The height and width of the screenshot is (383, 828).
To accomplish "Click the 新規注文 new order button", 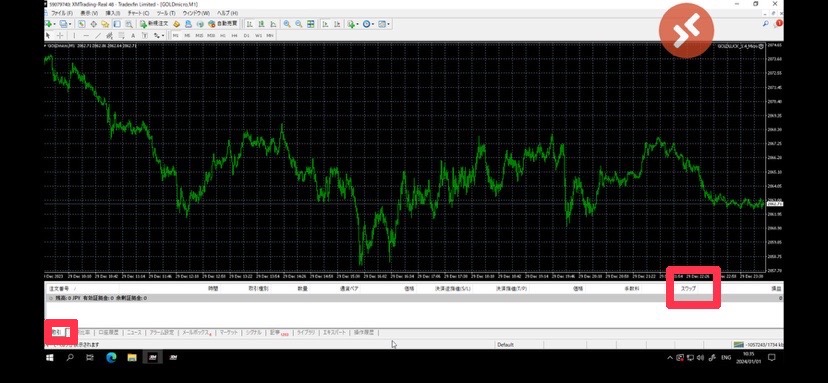I will coord(154,24).
